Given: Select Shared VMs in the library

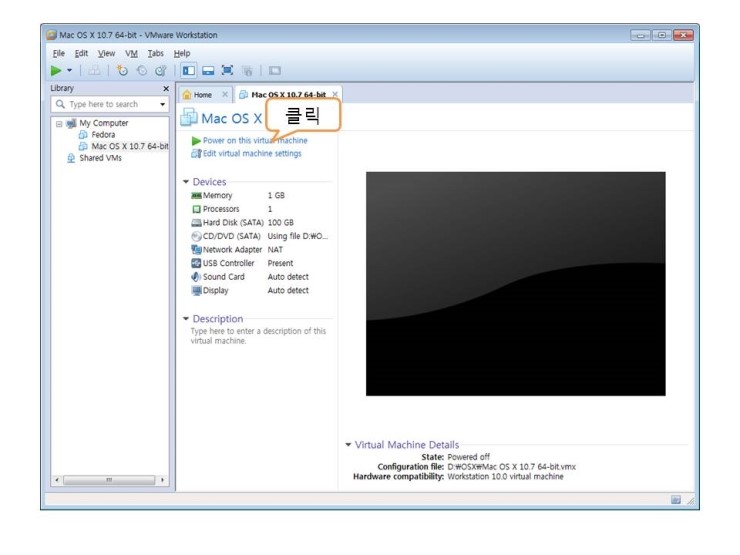Looking at the screenshot, I should (x=100, y=157).
